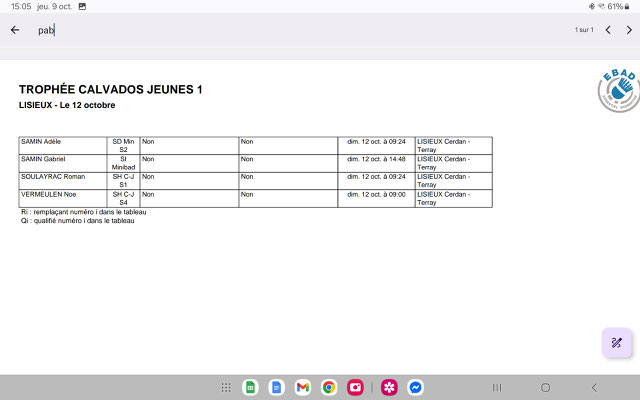The width and height of the screenshot is (640, 400).
Task: Tap the 'SI Minibad' category cell
Action: coord(123,163)
